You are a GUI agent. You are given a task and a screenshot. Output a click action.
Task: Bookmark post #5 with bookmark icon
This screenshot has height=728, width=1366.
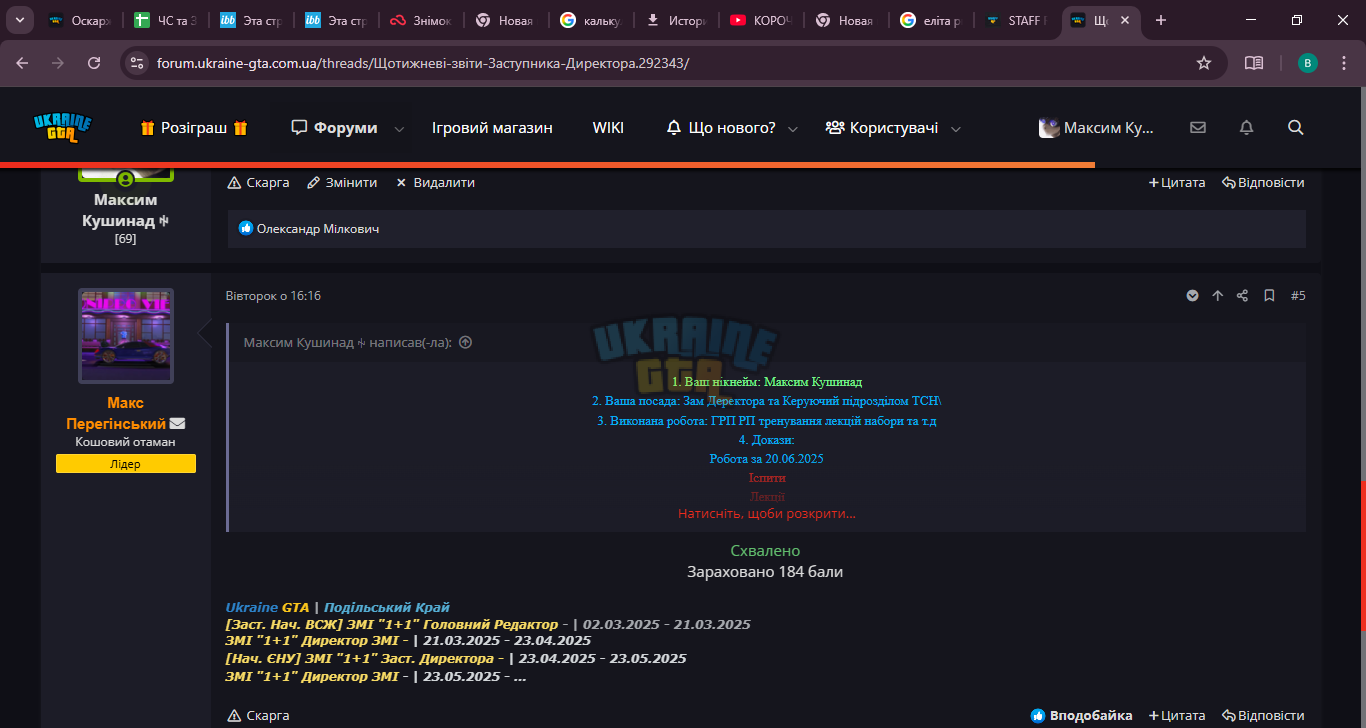coord(1269,296)
